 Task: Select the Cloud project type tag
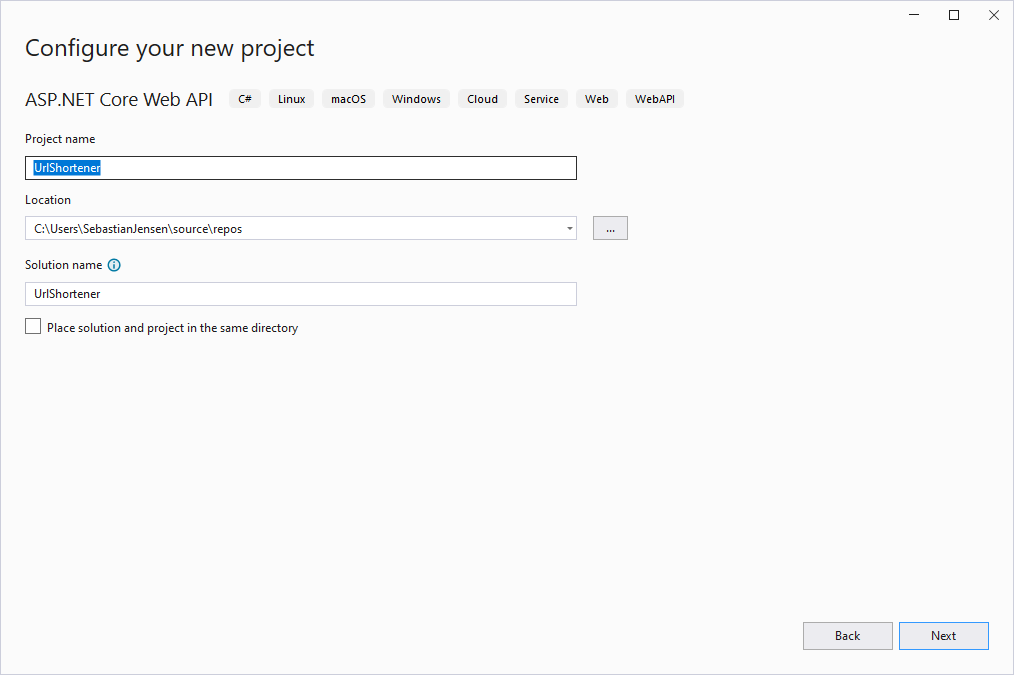tap(482, 99)
